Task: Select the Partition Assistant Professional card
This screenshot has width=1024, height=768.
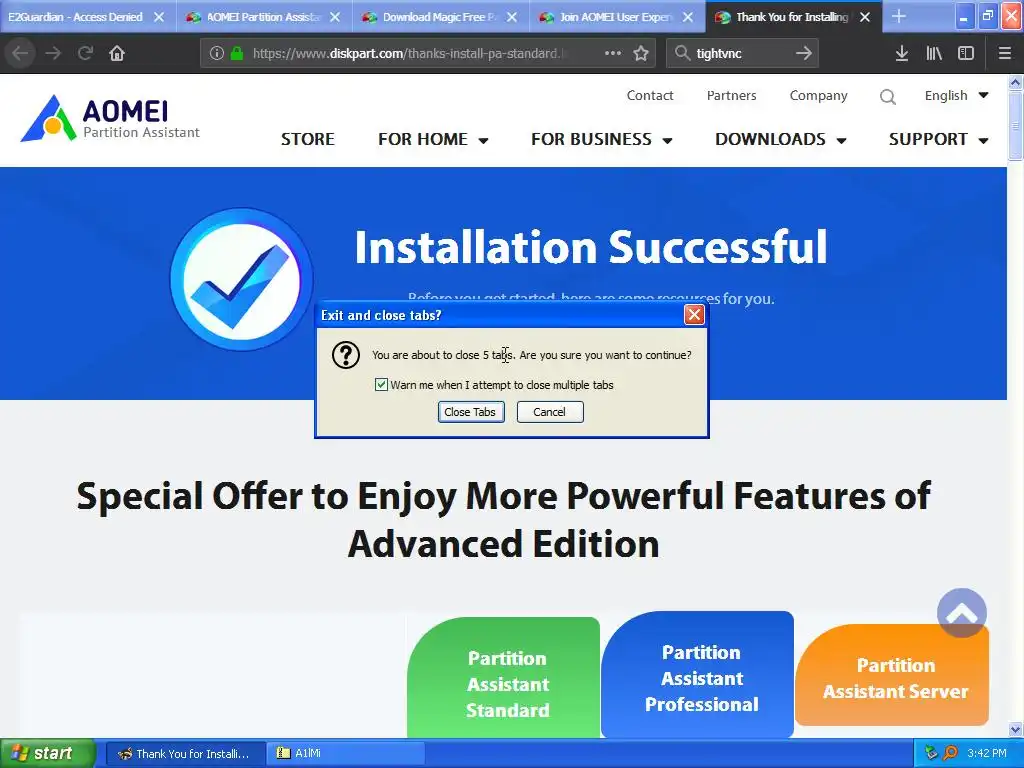Action: coord(697,674)
